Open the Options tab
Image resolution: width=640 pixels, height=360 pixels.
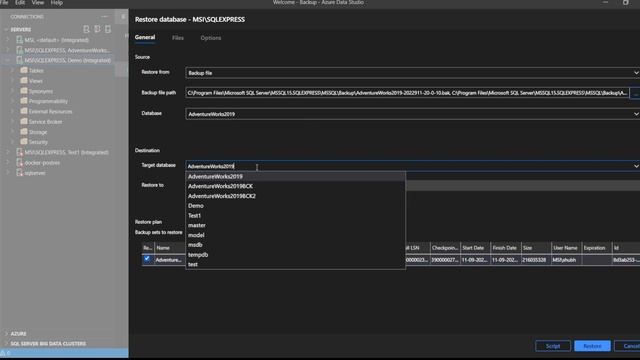click(211, 38)
